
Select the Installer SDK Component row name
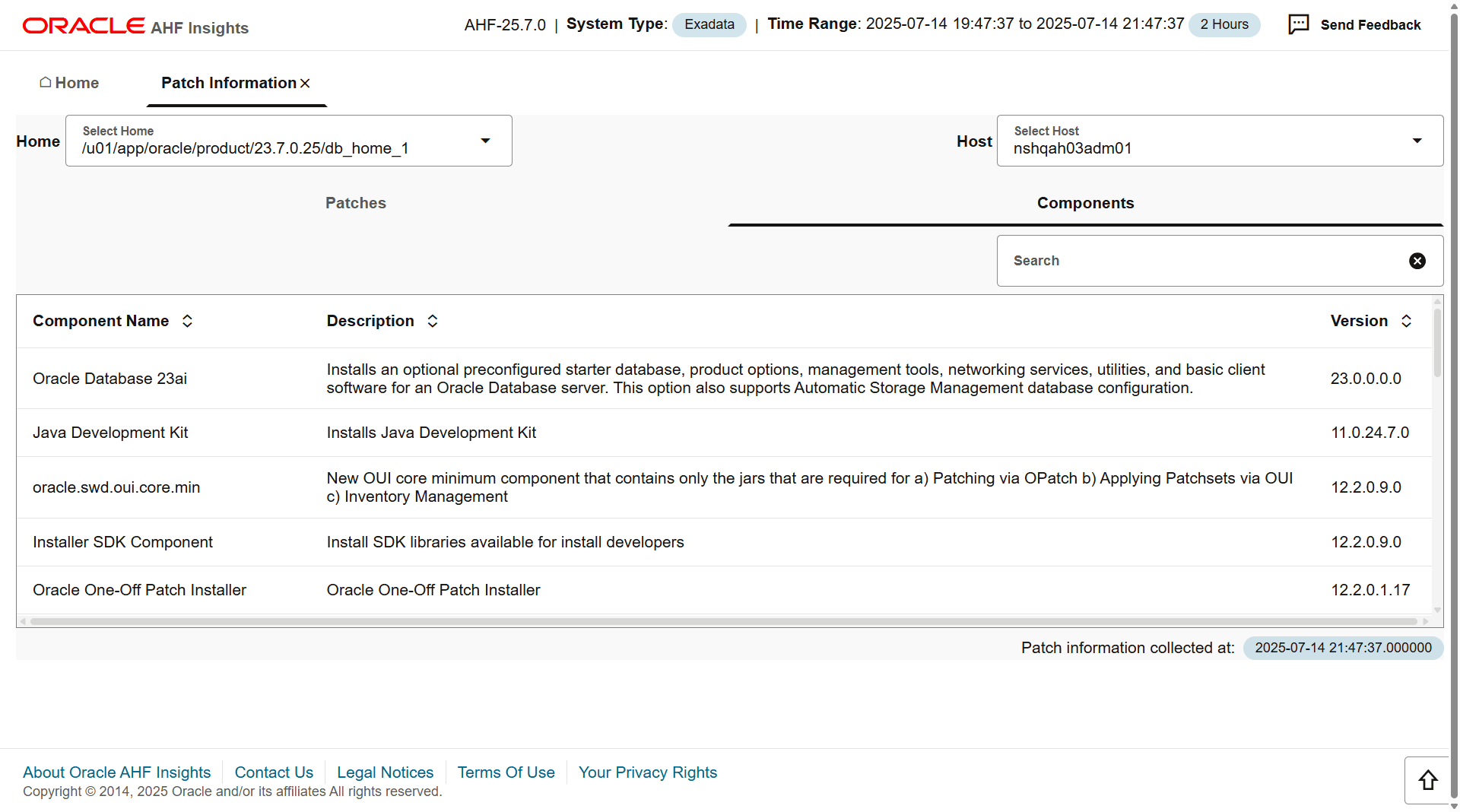[x=122, y=542]
